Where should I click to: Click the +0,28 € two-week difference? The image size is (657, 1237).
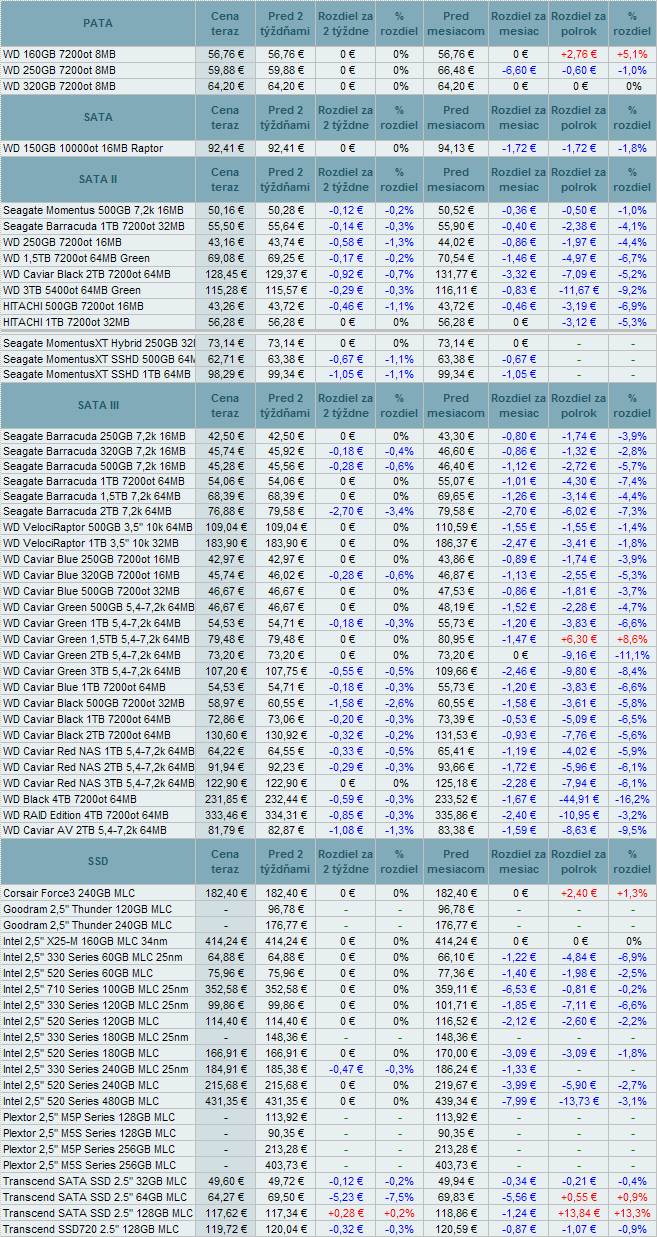click(x=346, y=1213)
